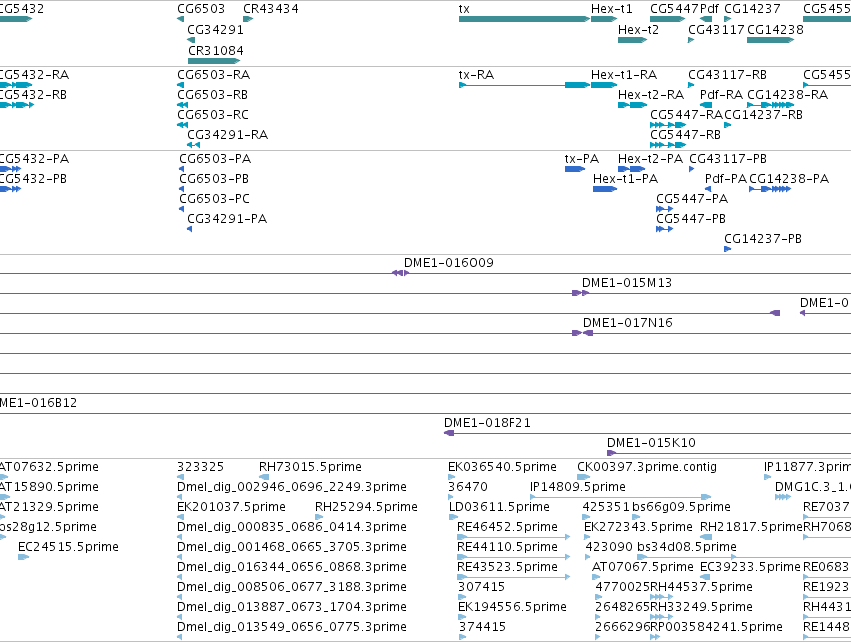Open the CG5447-RB transcript label
This screenshot has width=851, height=642.
tap(685, 135)
